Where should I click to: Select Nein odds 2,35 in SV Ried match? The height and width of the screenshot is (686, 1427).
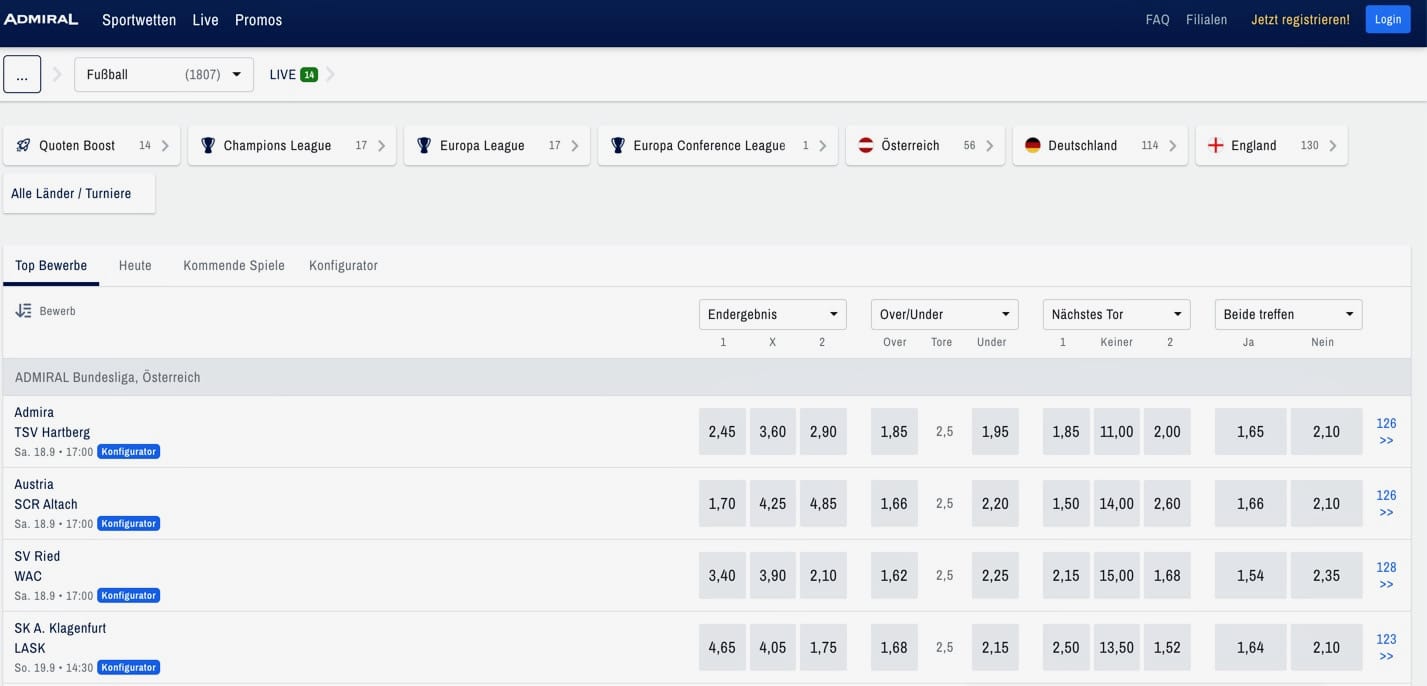(x=1326, y=575)
